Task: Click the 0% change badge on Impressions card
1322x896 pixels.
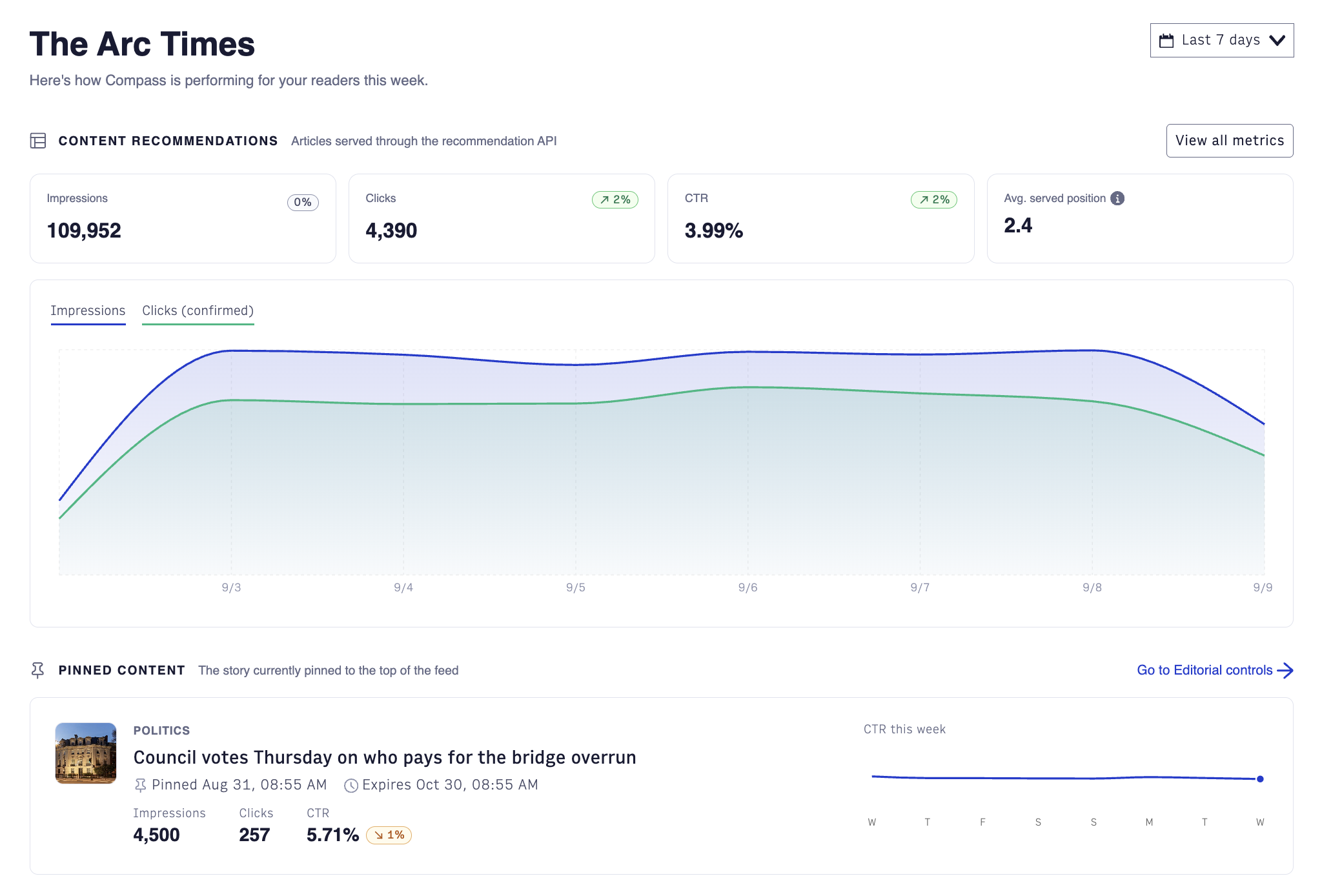Action: pyautogui.click(x=303, y=202)
